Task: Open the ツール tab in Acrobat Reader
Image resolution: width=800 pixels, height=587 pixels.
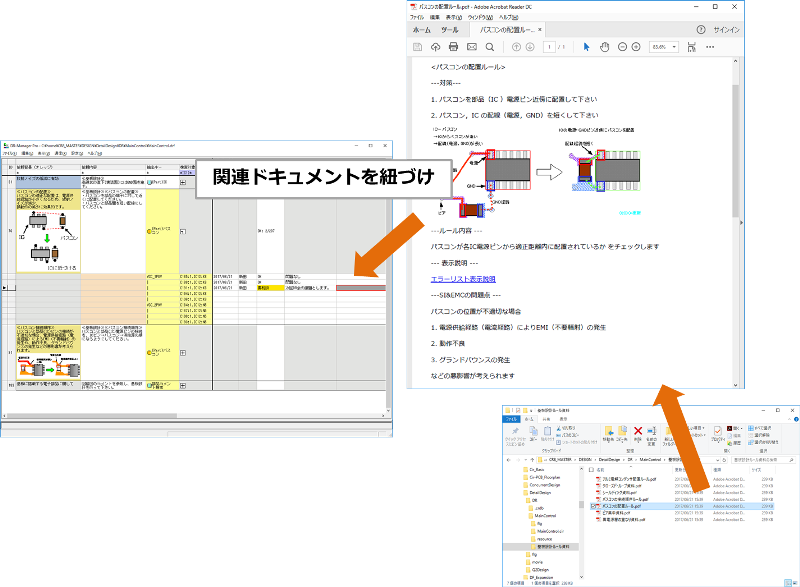Action: 450,30
